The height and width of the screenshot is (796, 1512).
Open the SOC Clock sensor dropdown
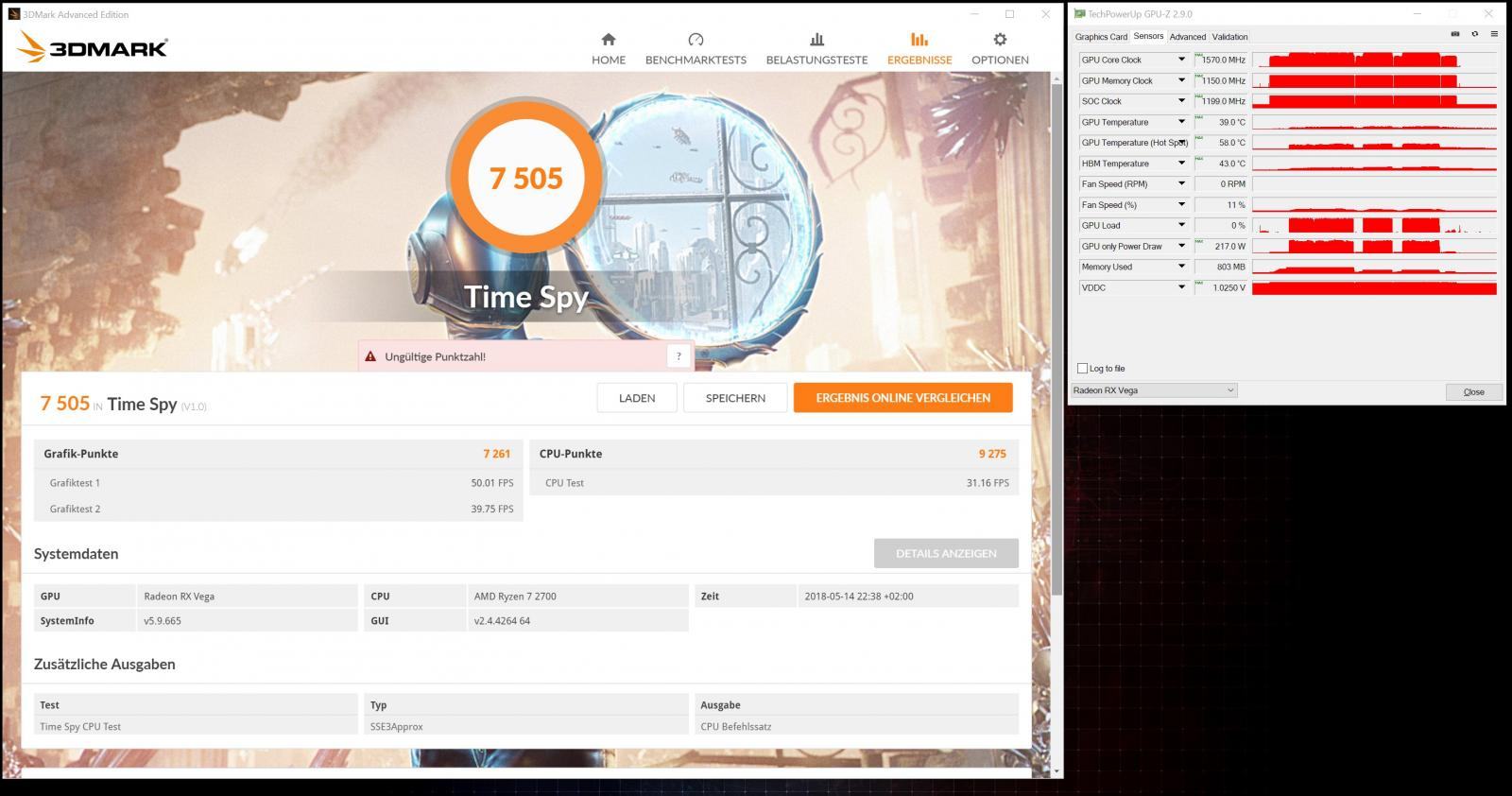pyautogui.click(x=1181, y=101)
